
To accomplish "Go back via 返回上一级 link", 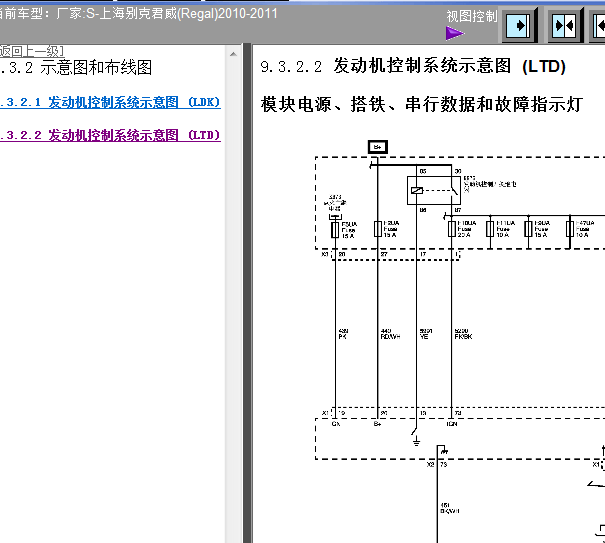I will 32,51.
